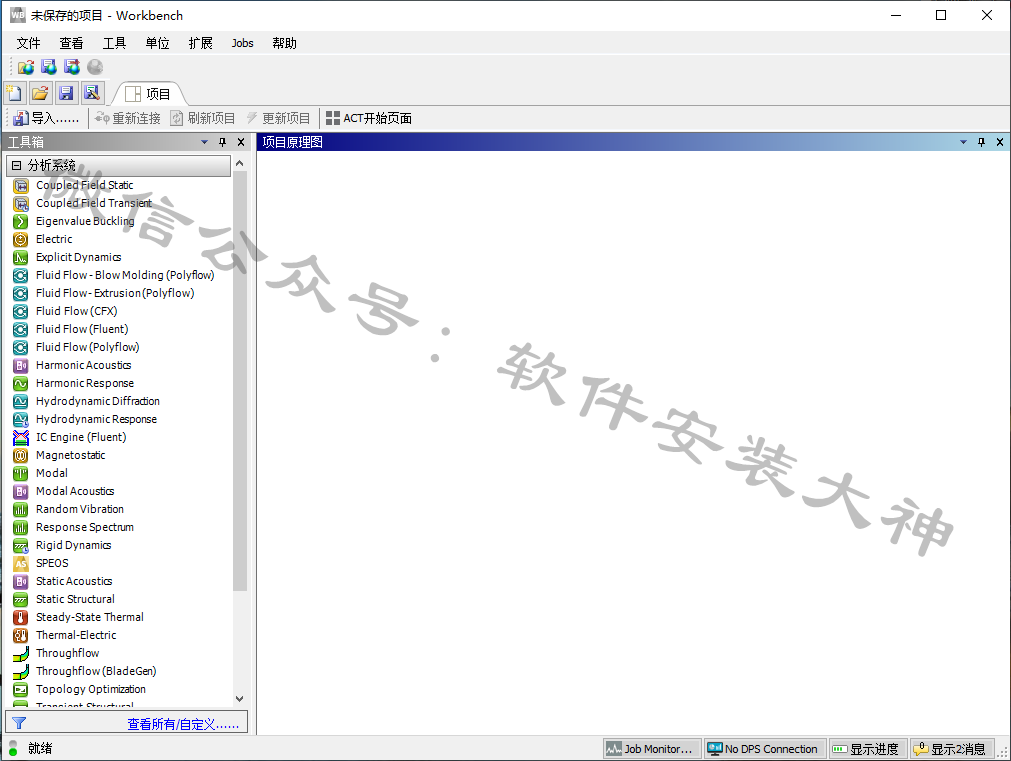This screenshot has height=761, width=1011.
Task: Click the greyed-out globe toolbar icon
Action: tap(95, 67)
